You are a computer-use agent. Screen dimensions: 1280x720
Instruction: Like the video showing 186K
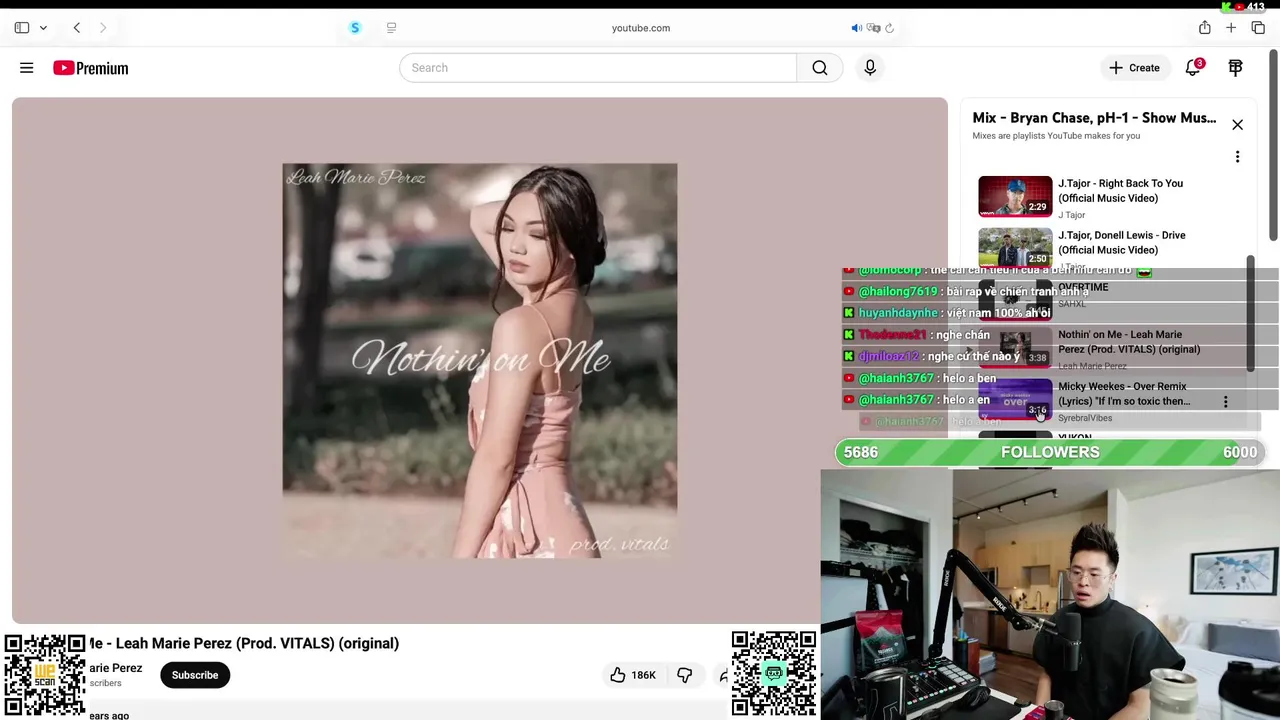(x=633, y=675)
